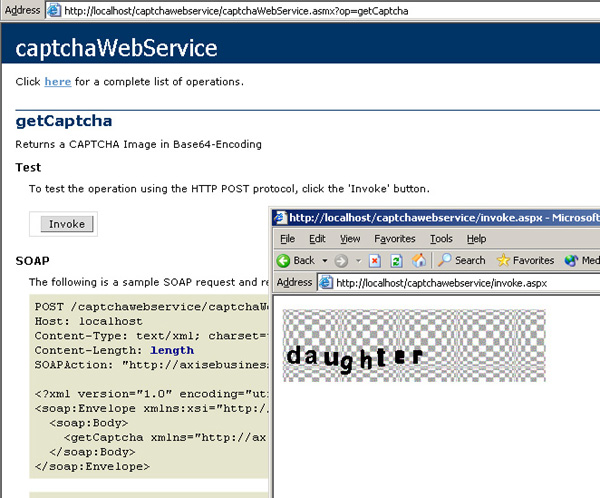Click the blue 'length' placeholder text
The height and width of the screenshot is (498, 600).
pos(172,350)
